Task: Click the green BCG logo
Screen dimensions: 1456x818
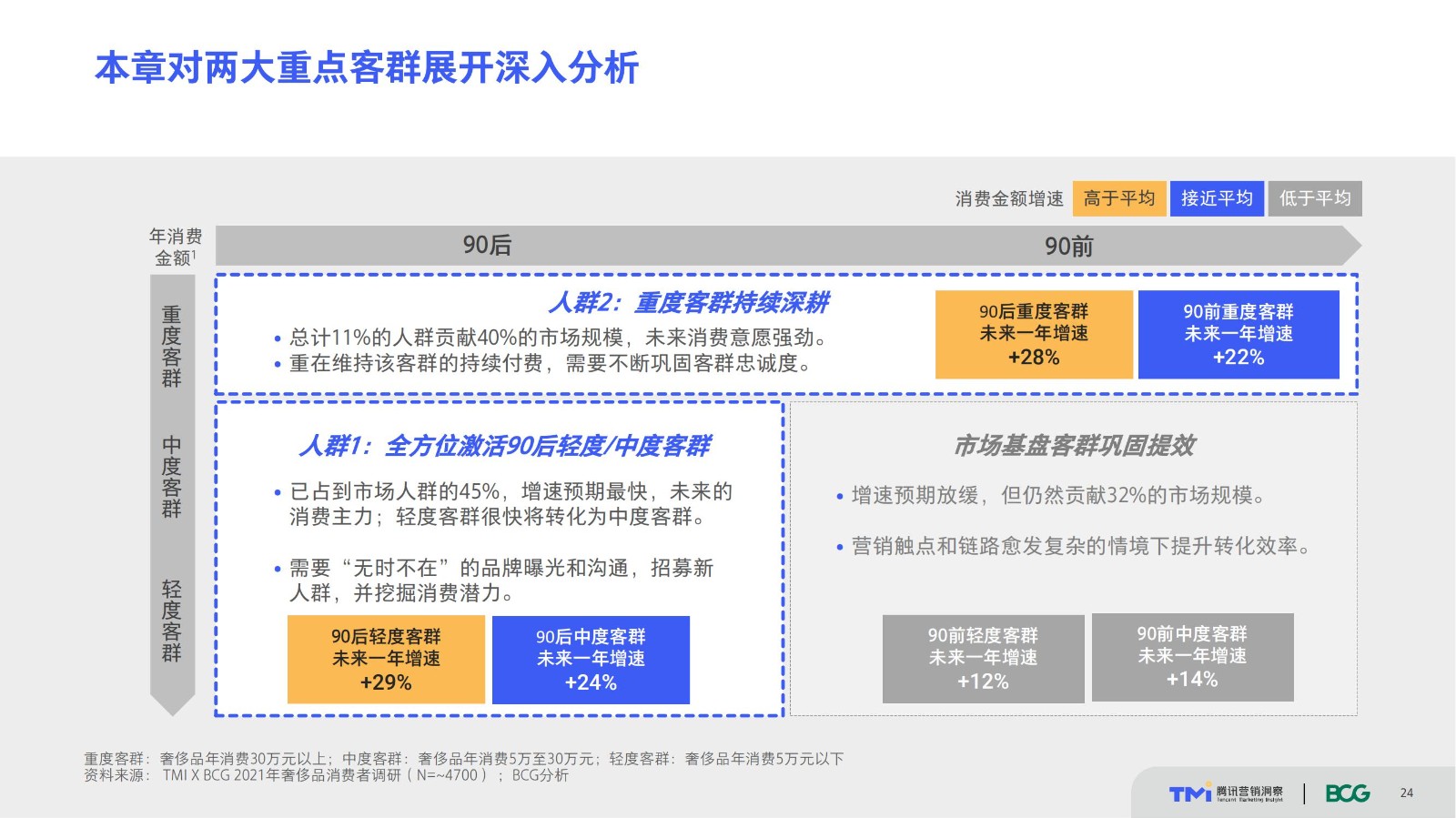Action: point(1347,793)
